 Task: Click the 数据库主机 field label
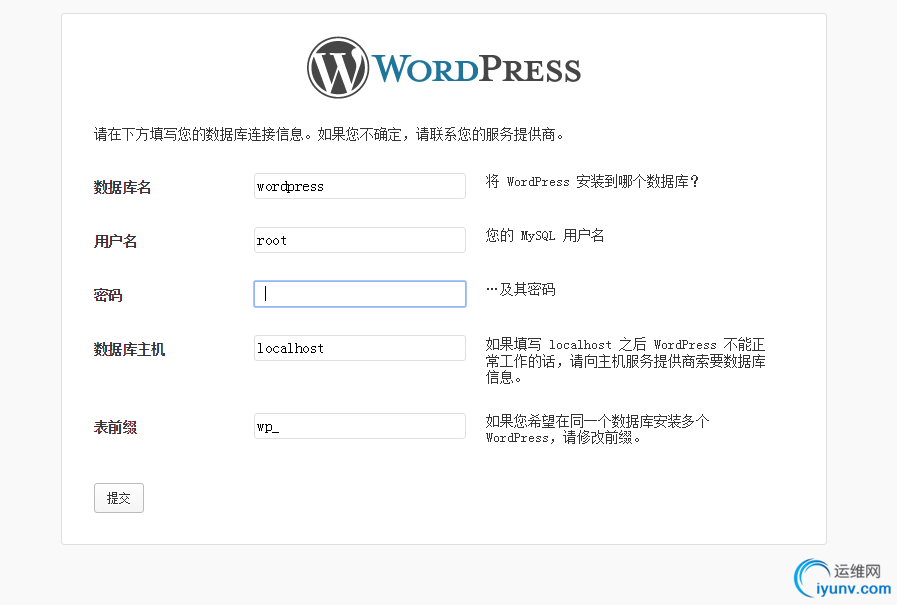tap(129, 349)
